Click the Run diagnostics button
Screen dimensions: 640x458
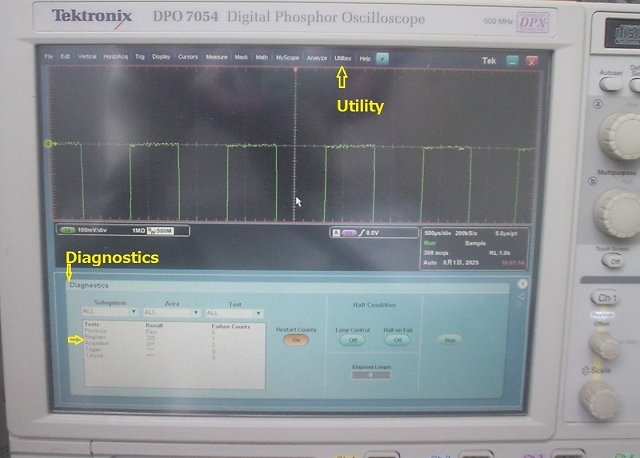tap(450, 340)
